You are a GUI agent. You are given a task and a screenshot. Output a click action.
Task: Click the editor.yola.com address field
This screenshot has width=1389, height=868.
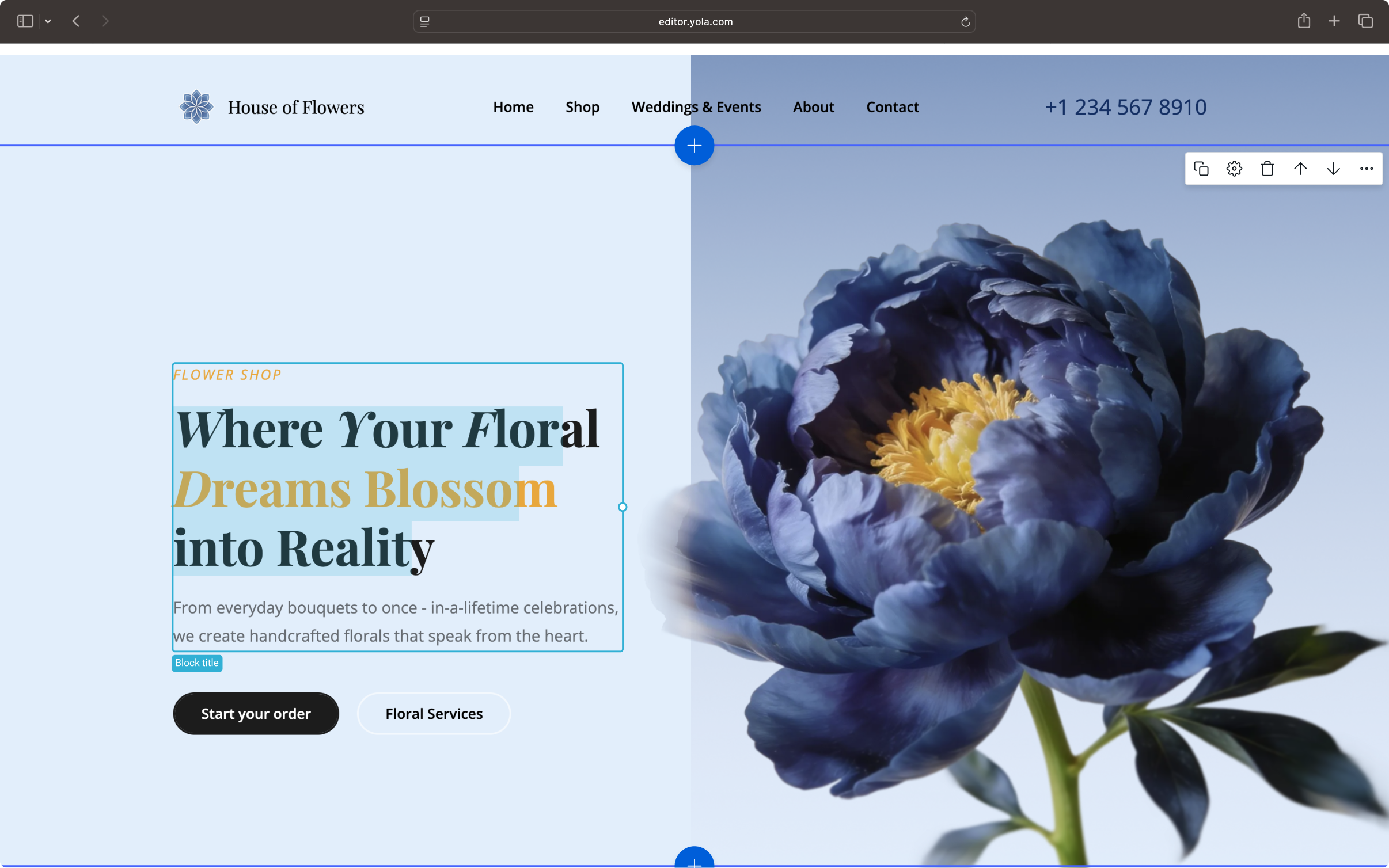pyautogui.click(x=695, y=22)
